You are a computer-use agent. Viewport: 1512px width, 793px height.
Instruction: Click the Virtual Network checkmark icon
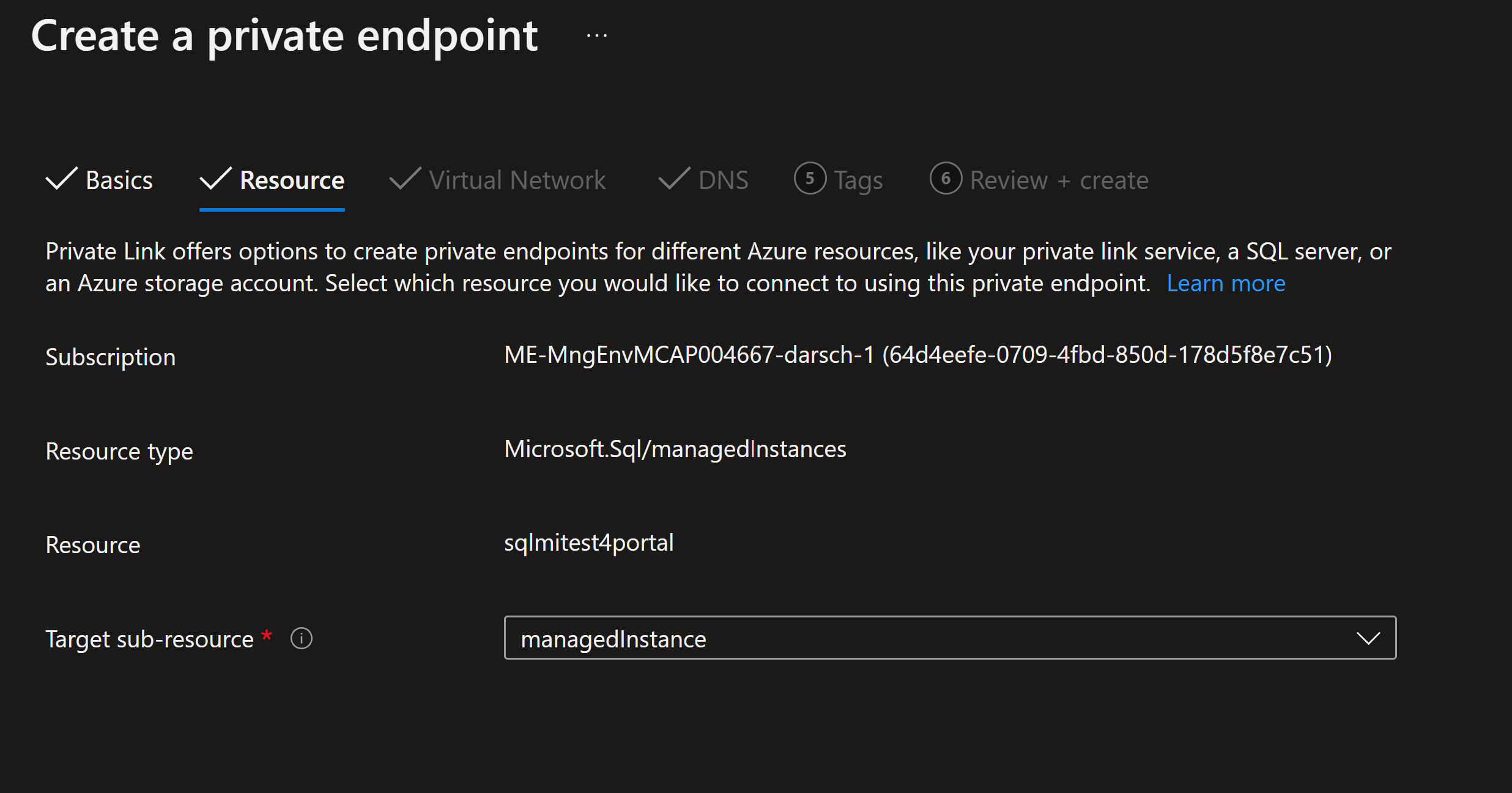[405, 179]
